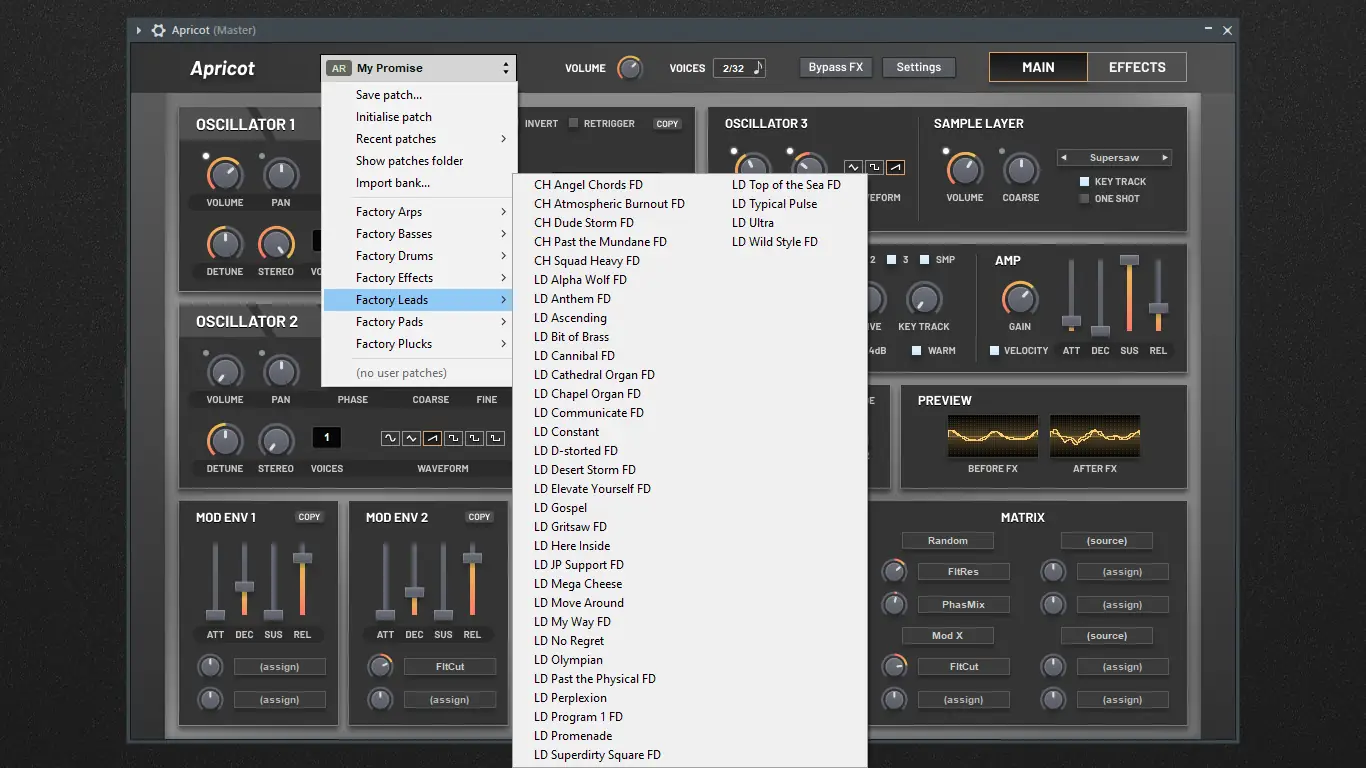Click COPY in the MOD ENV 2 panel
The width and height of the screenshot is (1366, 768).
click(x=480, y=517)
